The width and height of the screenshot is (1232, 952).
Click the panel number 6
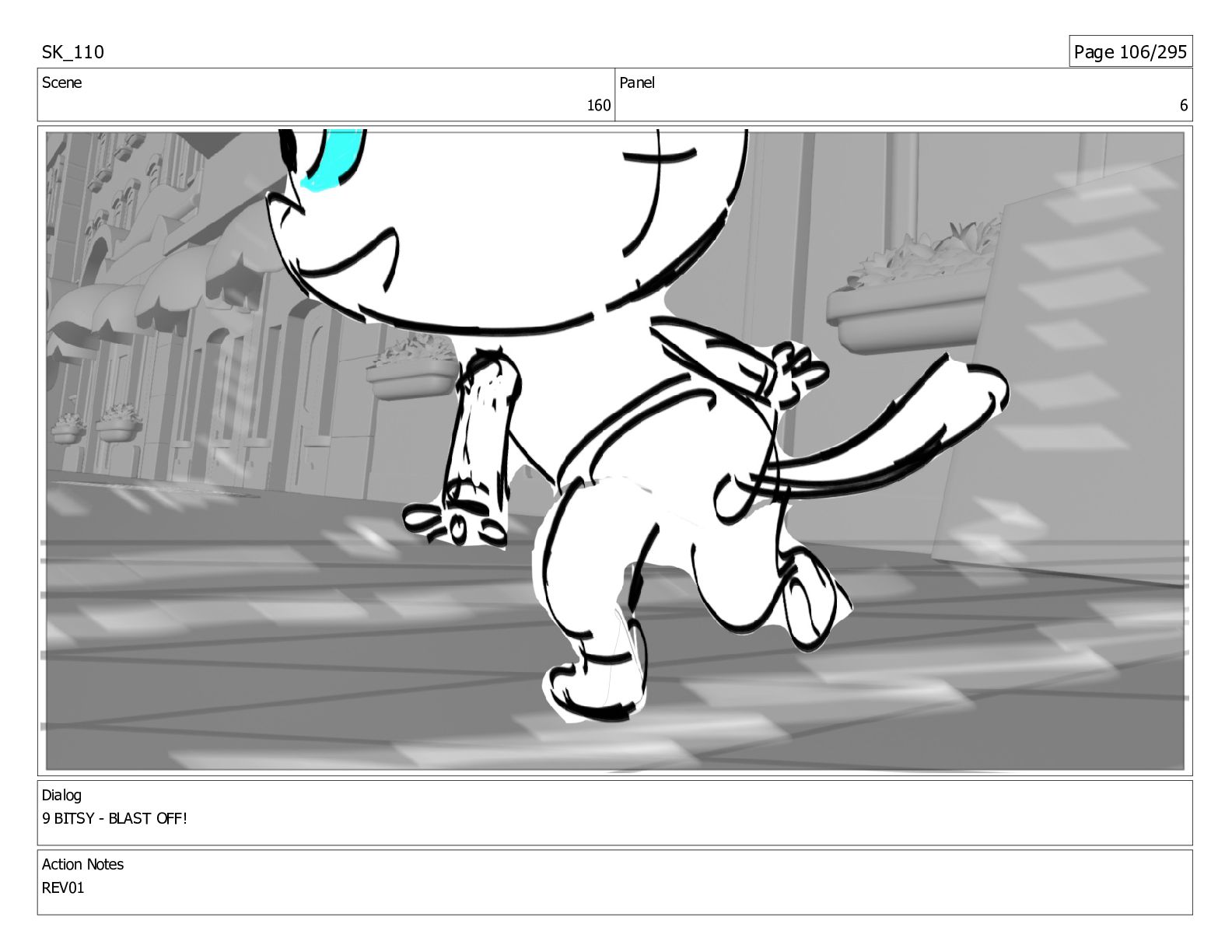pos(1184,105)
